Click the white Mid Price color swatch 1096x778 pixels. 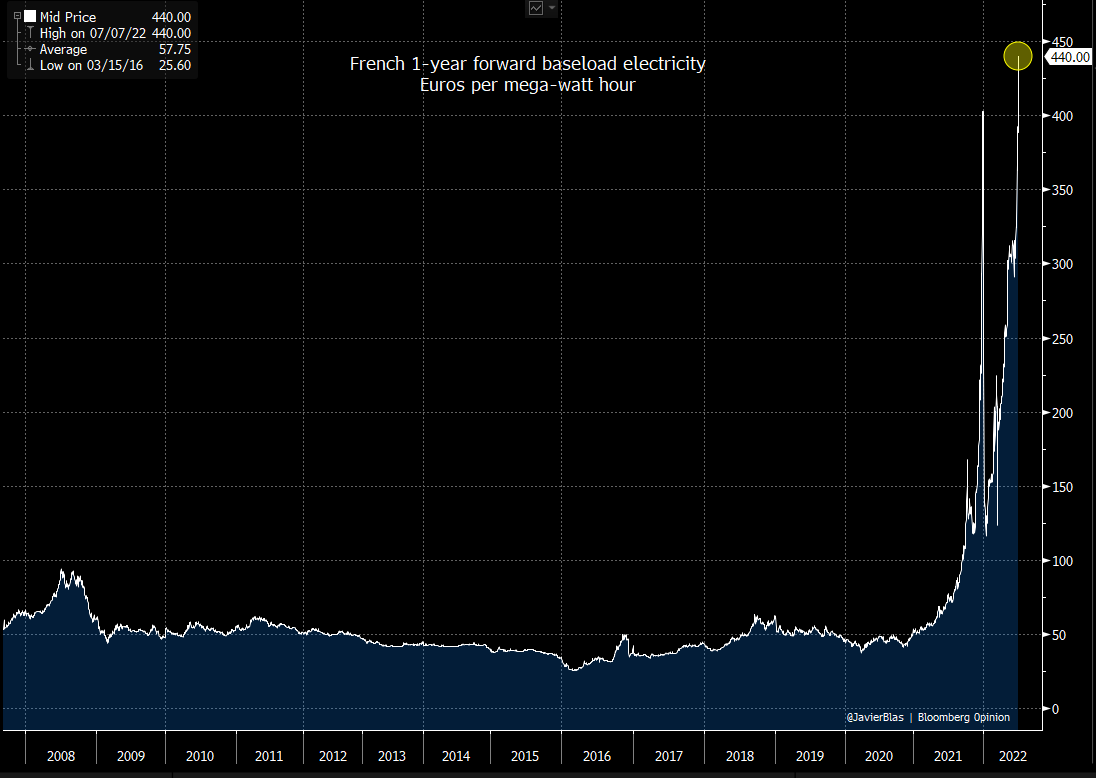pyautogui.click(x=30, y=16)
